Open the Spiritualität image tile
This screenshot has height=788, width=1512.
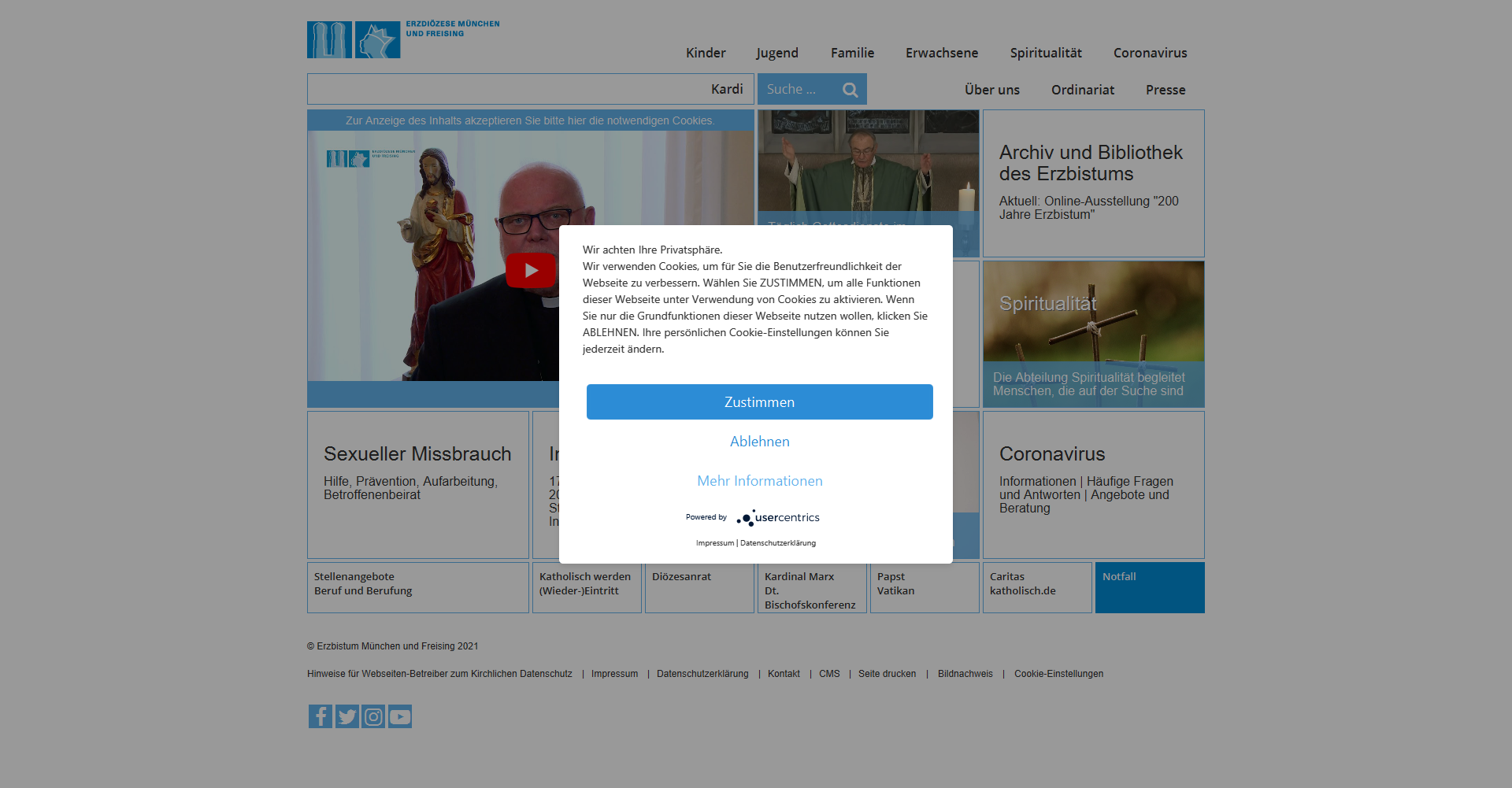pos(1094,334)
